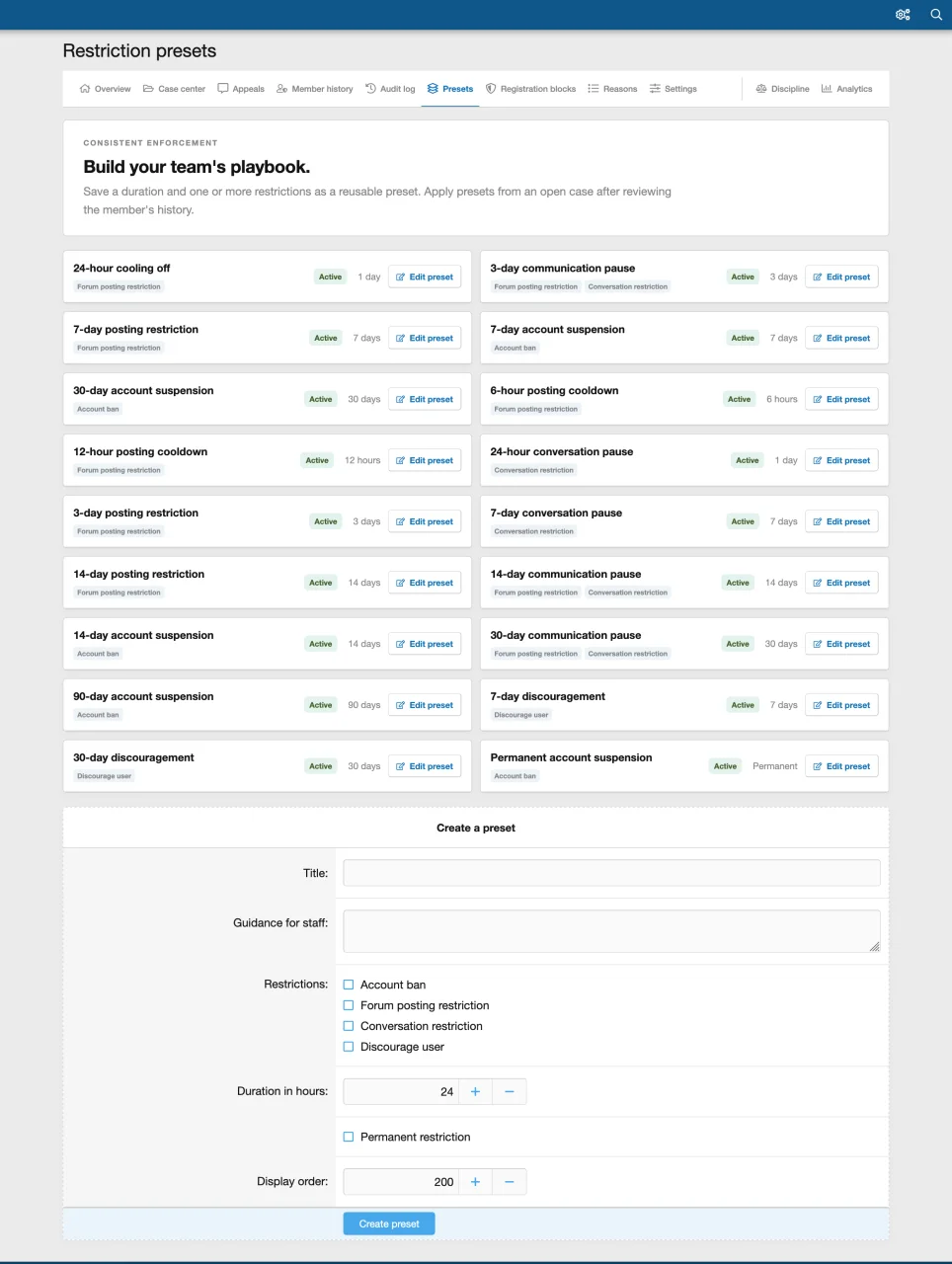Open the Analytics tab
Screen dimensions: 952x1264
tap(846, 89)
